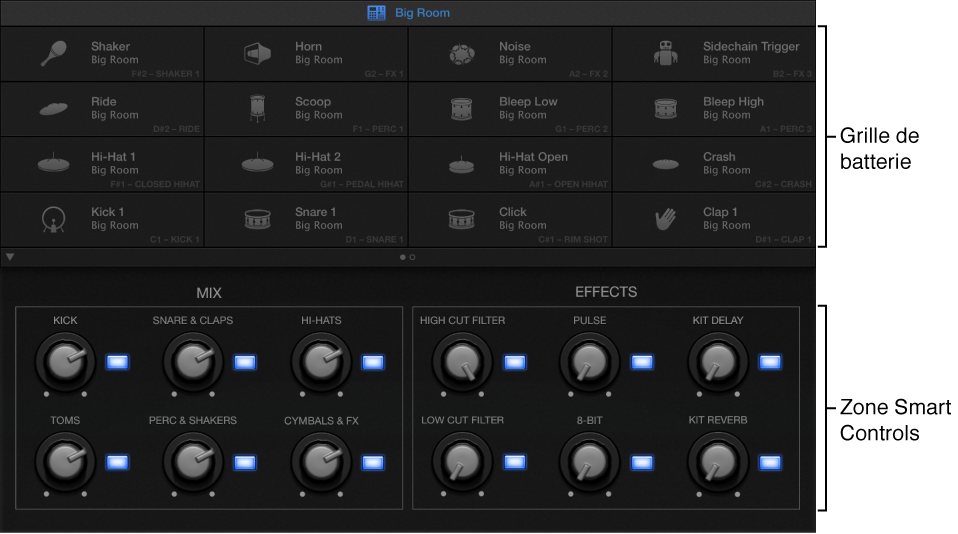
Task: Click the "Clap 1" pad name
Action: point(720,212)
